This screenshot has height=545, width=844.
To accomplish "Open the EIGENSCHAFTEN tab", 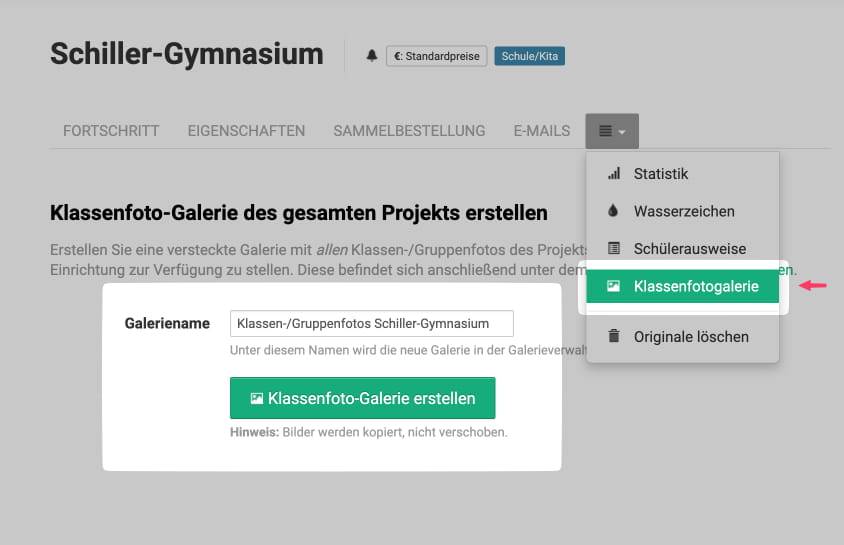I will (246, 131).
